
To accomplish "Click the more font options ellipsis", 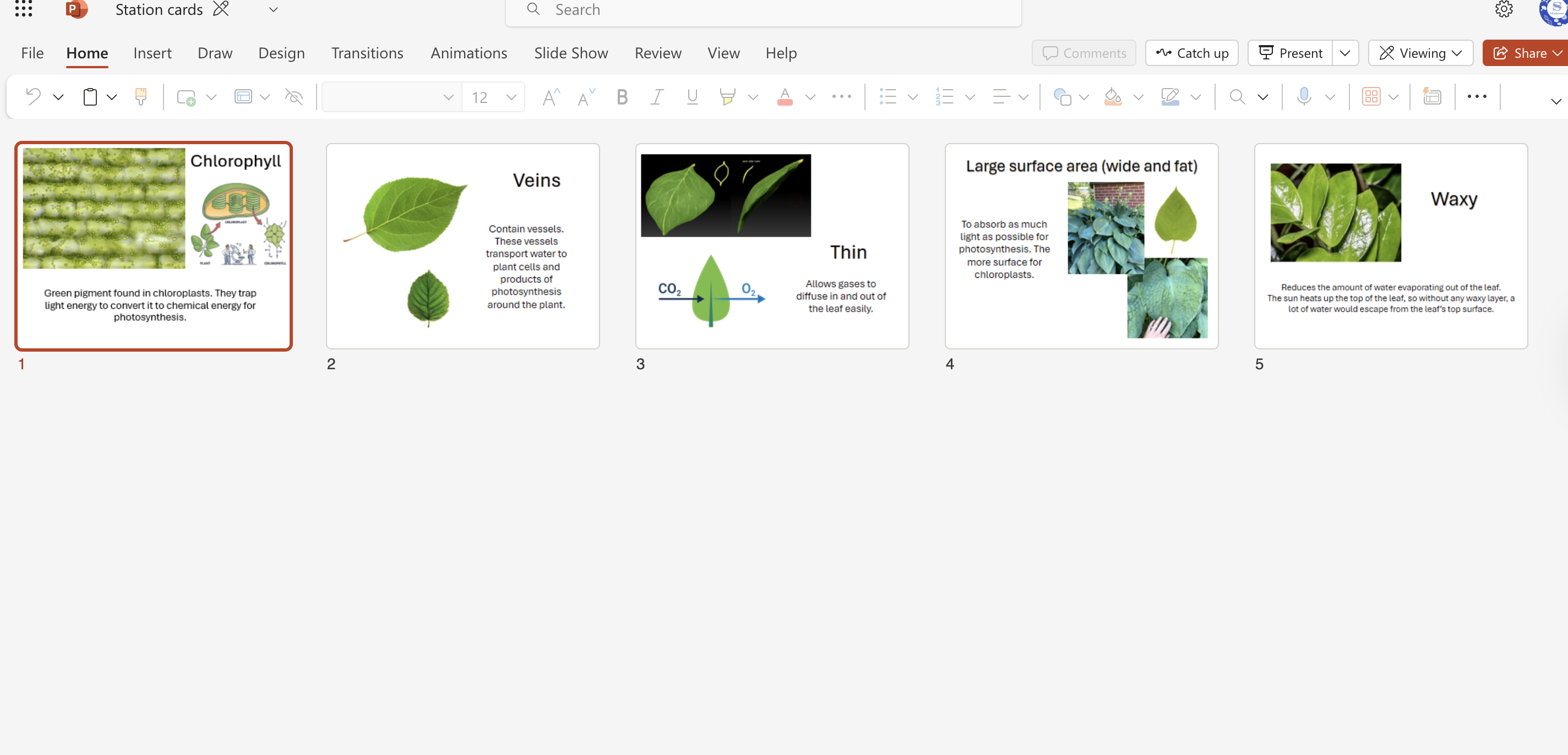I will click(x=841, y=96).
